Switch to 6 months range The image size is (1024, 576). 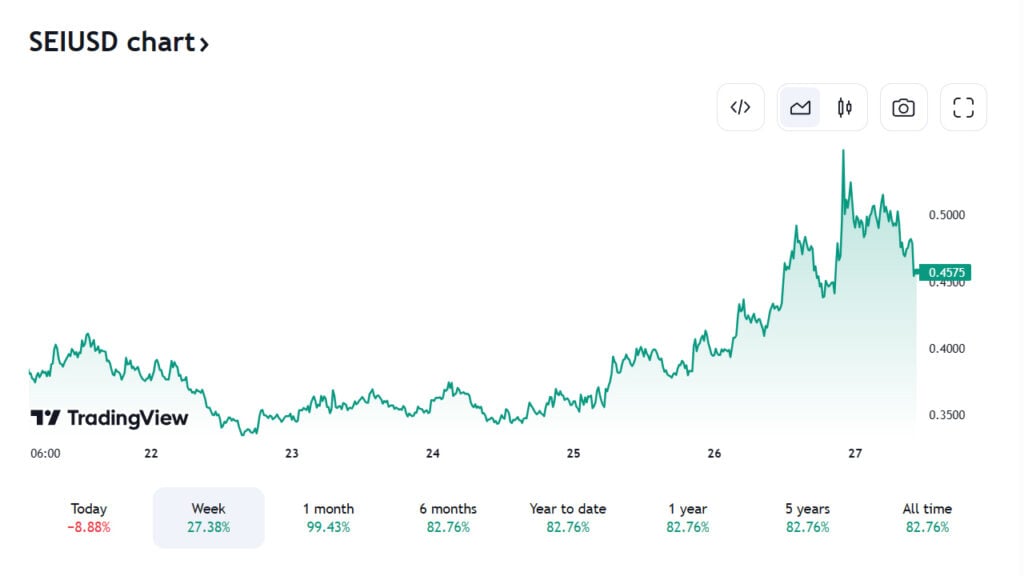click(x=448, y=517)
